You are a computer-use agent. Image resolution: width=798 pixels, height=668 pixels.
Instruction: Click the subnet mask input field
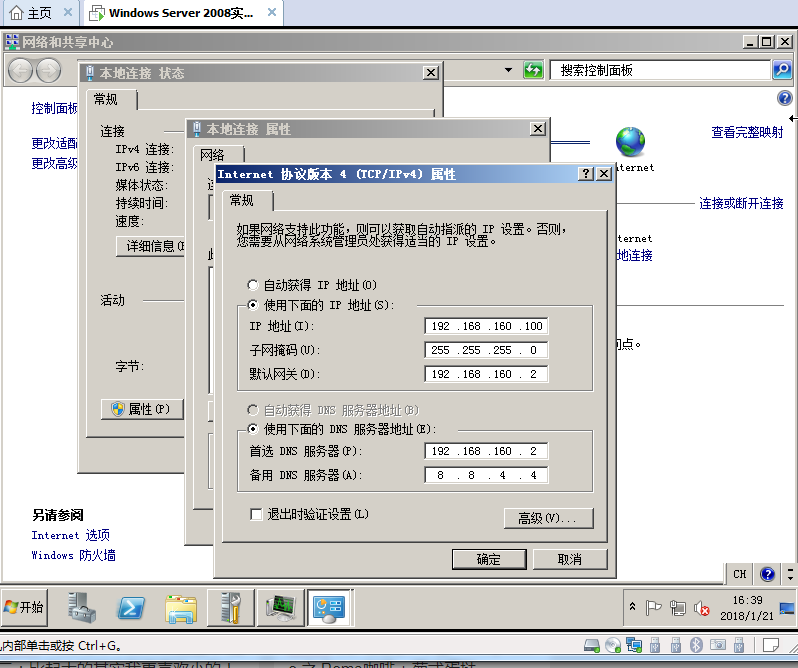[x=486, y=350]
